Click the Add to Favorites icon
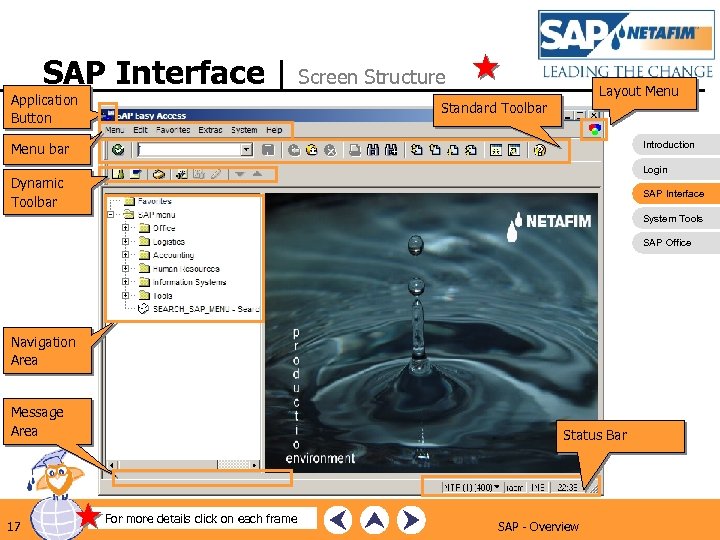720x540 pixels. click(182, 174)
